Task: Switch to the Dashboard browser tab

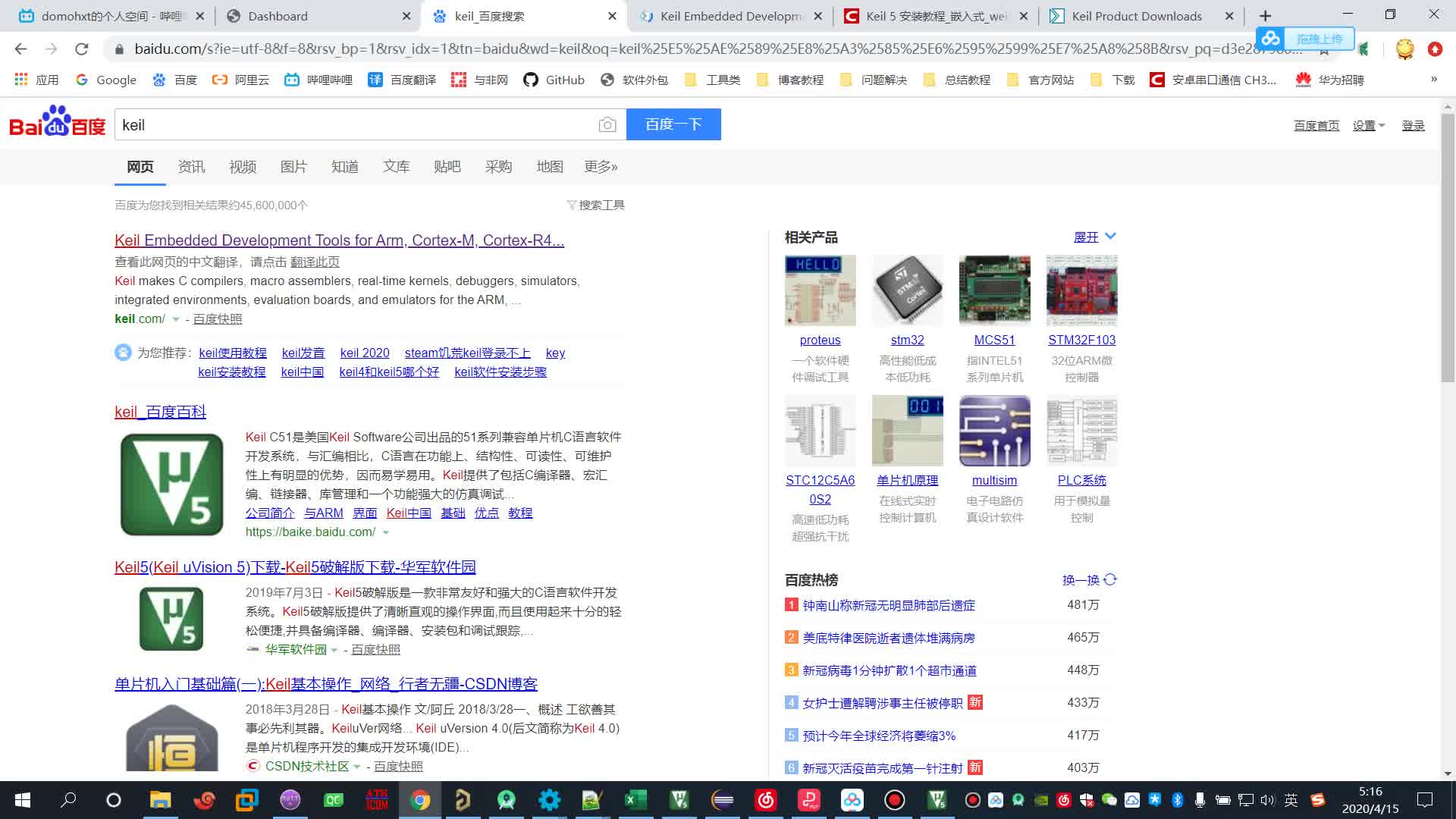Action: [318, 16]
